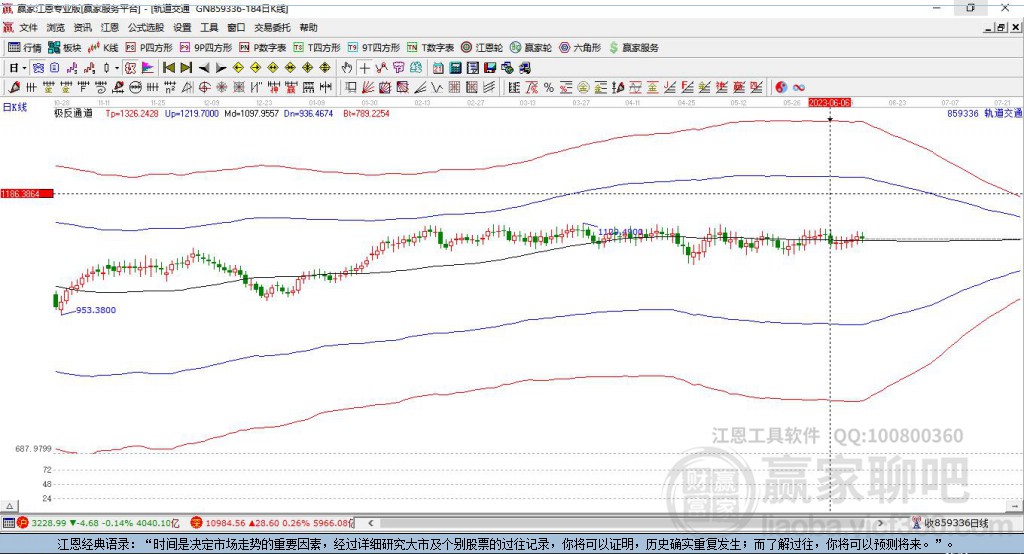1024x554 pixels.
Task: Open the 文件 menu
Action: point(28,27)
